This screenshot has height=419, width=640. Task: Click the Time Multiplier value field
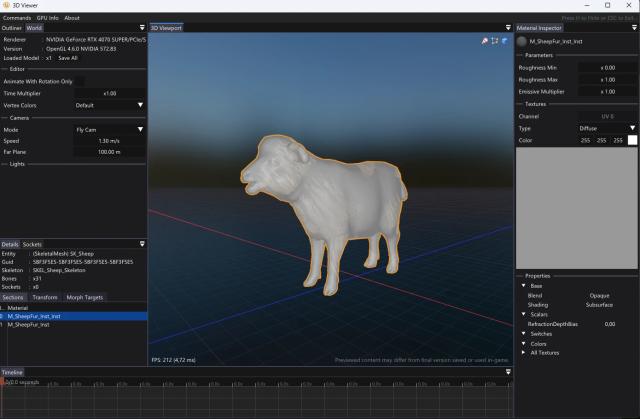[109, 93]
